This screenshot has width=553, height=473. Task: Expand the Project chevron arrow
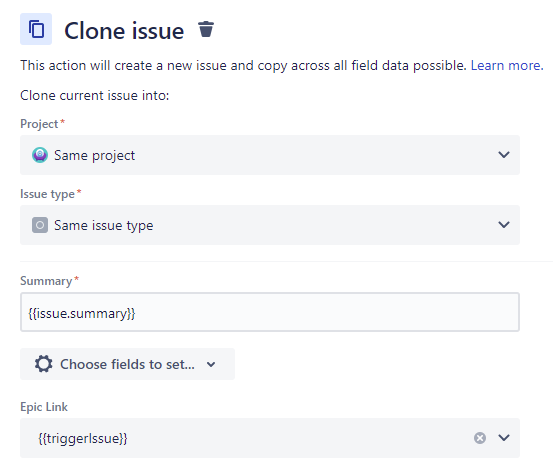(x=504, y=155)
